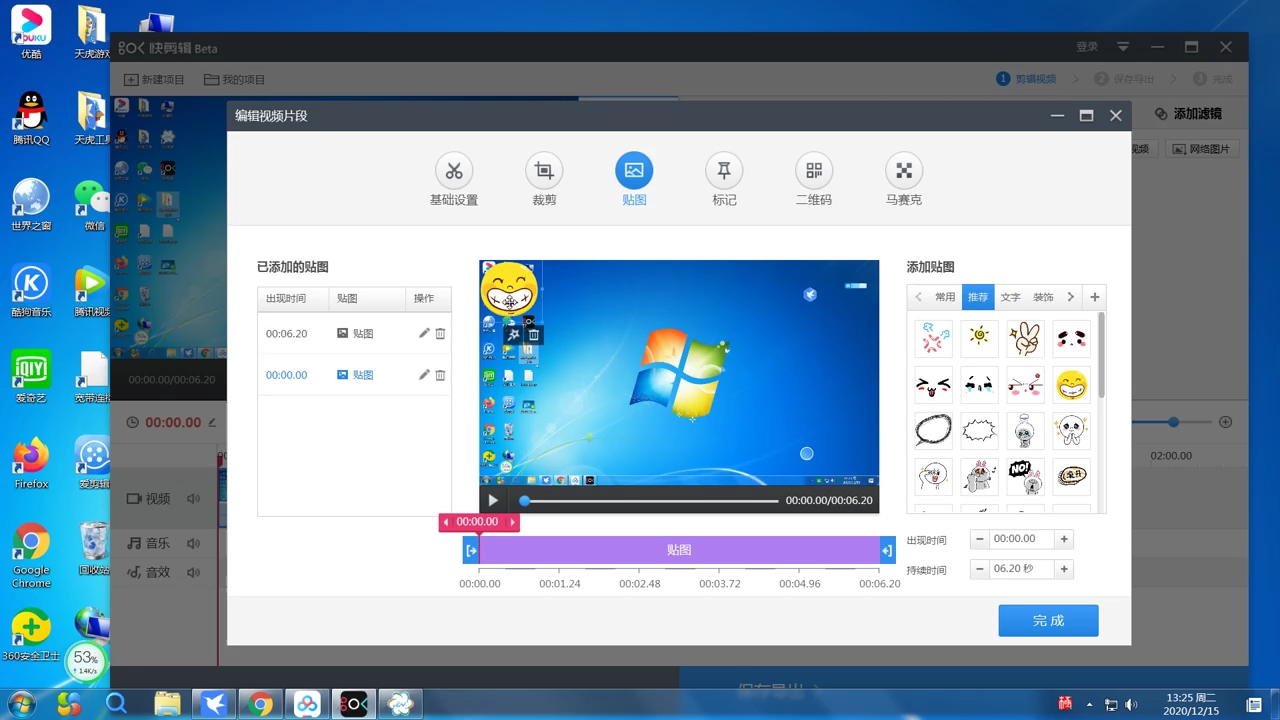Click the left trim handle of sticker bar
The height and width of the screenshot is (720, 1280).
pyautogui.click(x=472, y=550)
